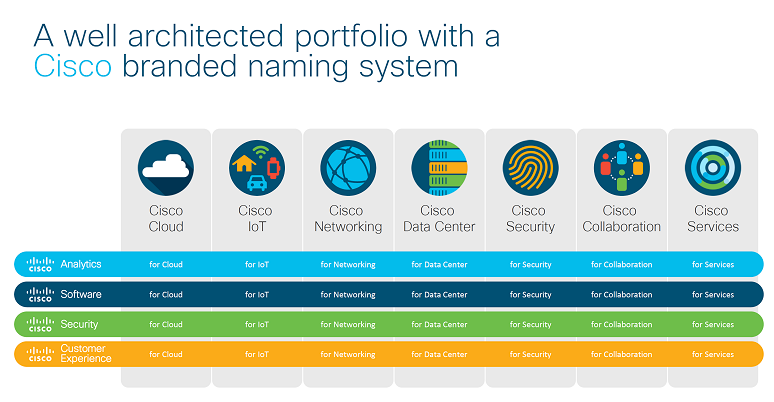Select the green Security row label
Screen dimensions: 774x402
79,324
